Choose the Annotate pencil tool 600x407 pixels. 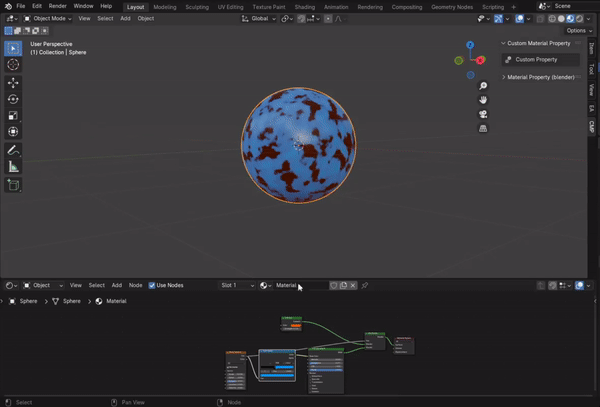pyautogui.click(x=13, y=150)
